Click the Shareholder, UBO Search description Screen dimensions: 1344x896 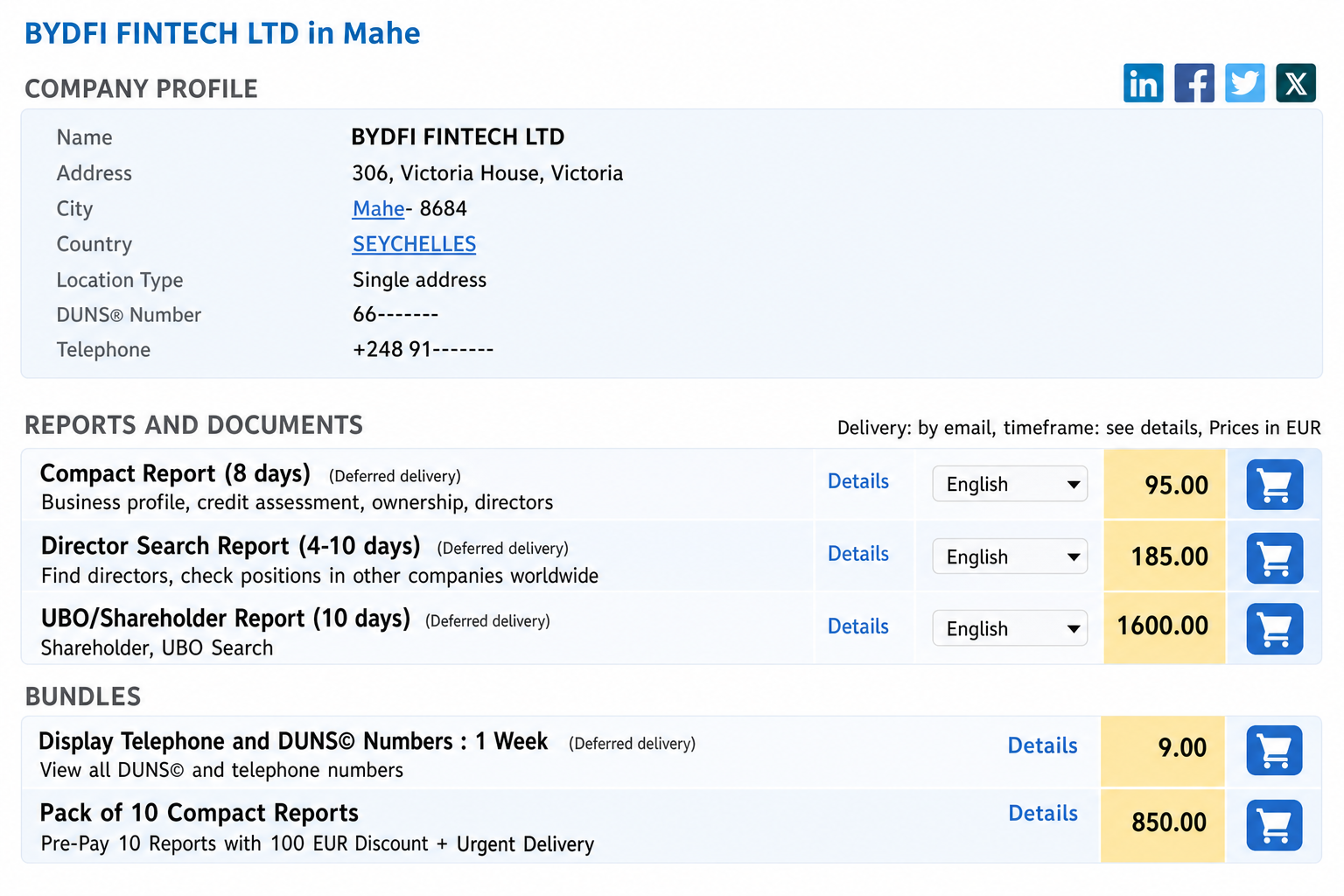pos(157,647)
